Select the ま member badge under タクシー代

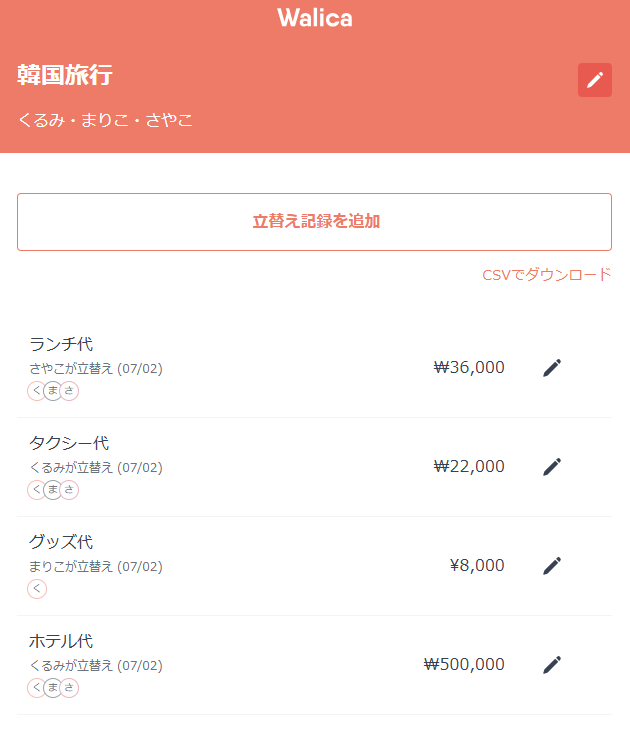(x=53, y=490)
